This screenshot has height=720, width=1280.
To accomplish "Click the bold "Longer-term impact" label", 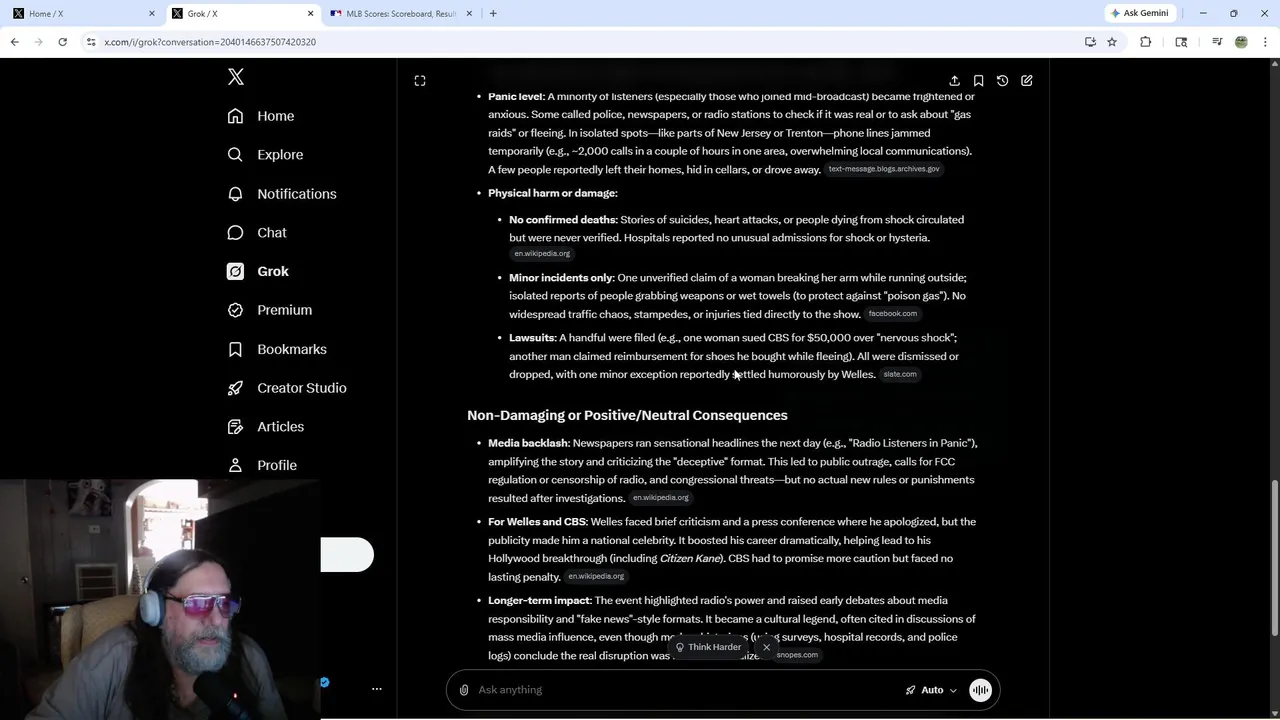I will tap(540, 601).
